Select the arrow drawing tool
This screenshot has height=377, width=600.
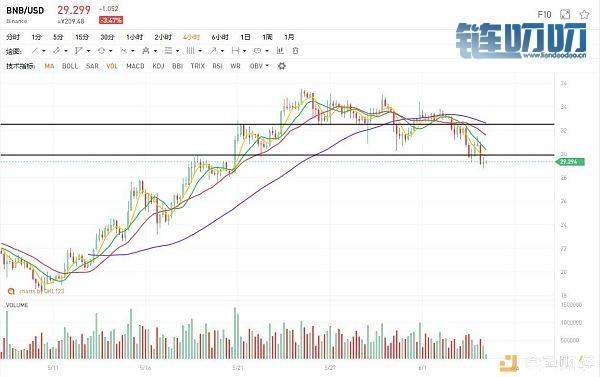click(213, 51)
